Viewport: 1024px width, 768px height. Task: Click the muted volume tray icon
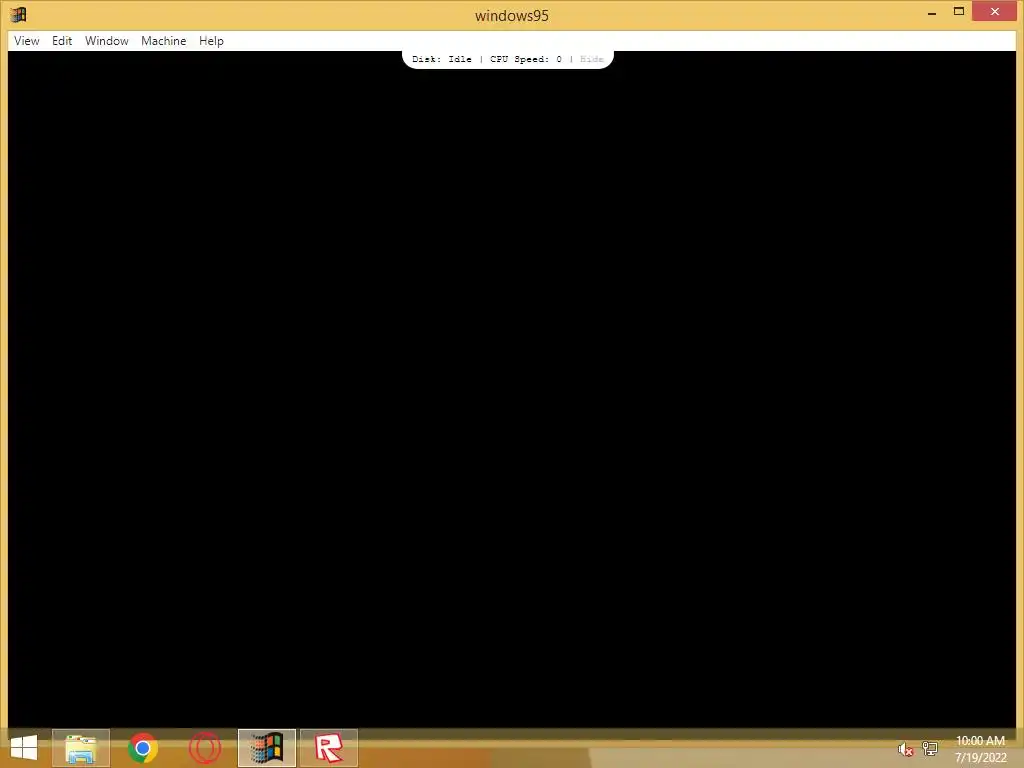pyautogui.click(x=905, y=749)
